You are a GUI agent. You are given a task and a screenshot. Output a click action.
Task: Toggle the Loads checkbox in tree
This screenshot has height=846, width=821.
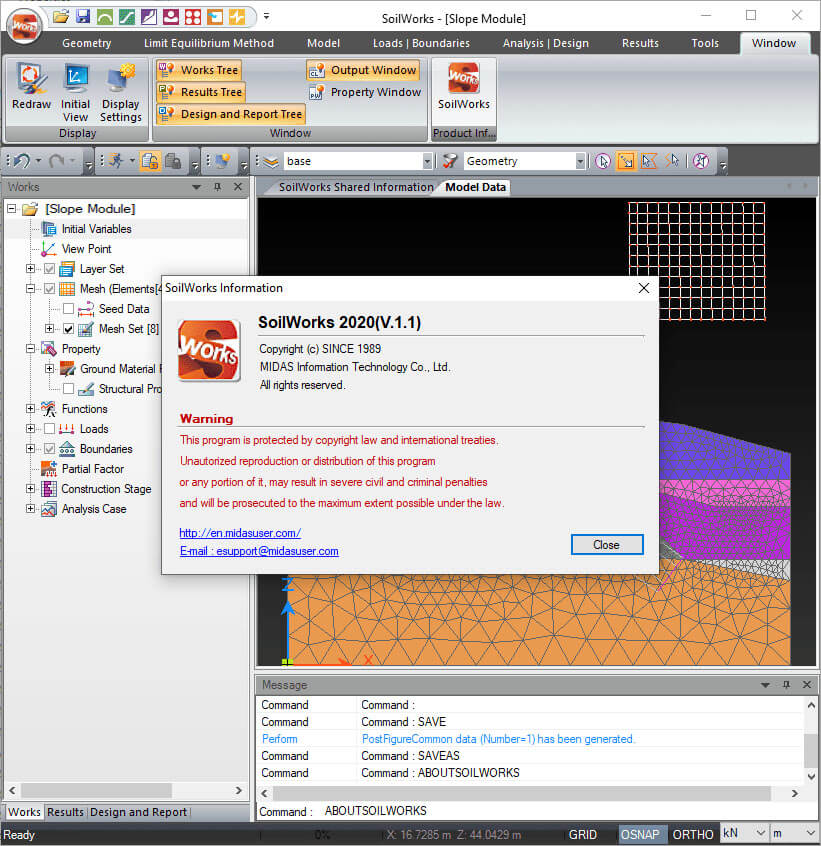49,429
